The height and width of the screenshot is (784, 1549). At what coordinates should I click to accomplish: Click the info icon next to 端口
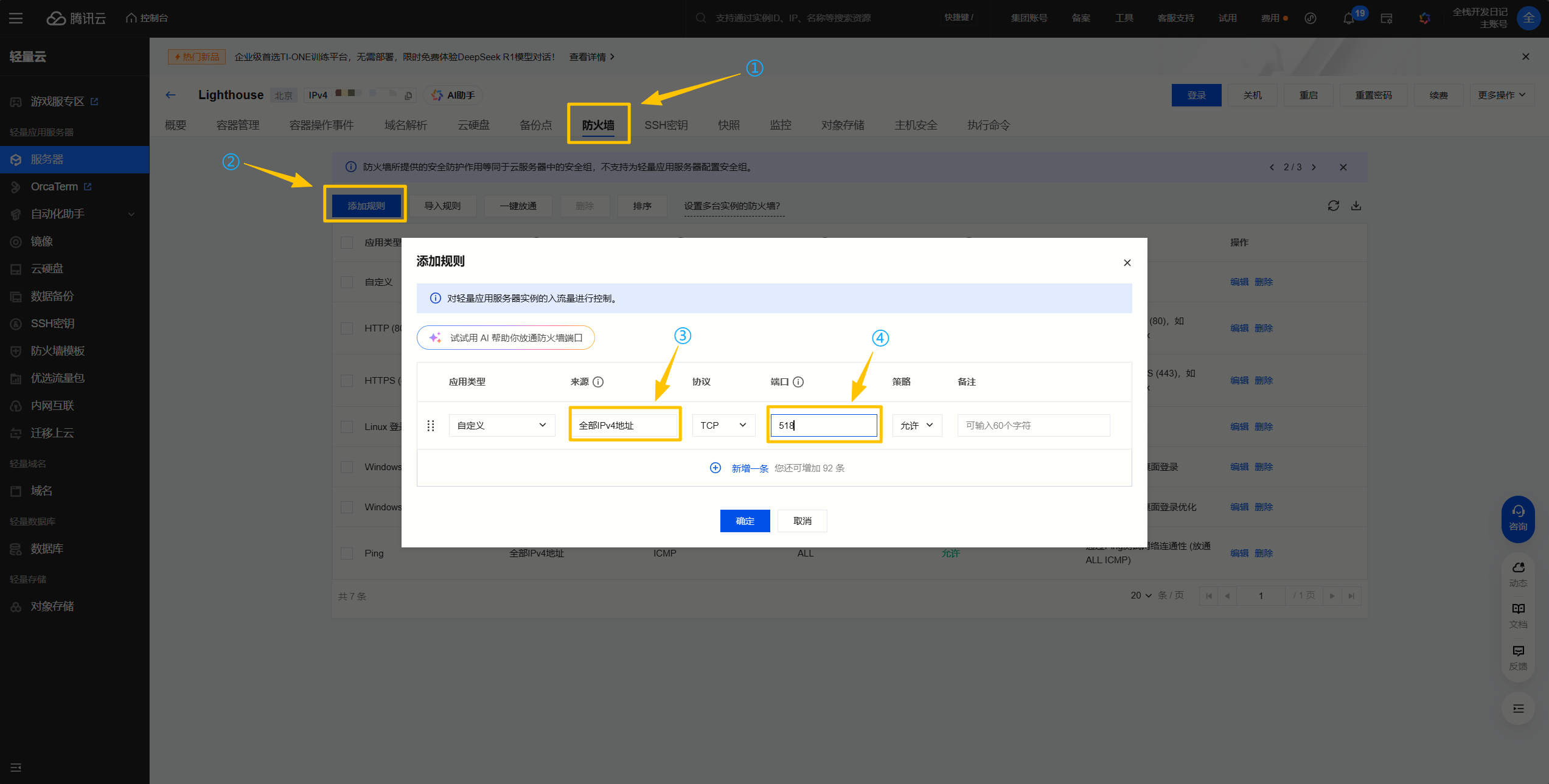point(798,382)
